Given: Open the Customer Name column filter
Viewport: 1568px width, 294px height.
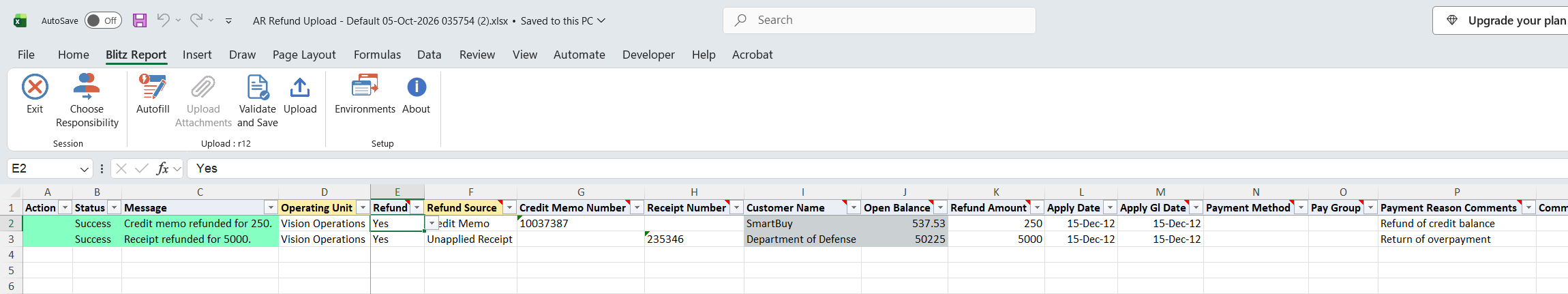Looking at the screenshot, I should tap(854, 207).
